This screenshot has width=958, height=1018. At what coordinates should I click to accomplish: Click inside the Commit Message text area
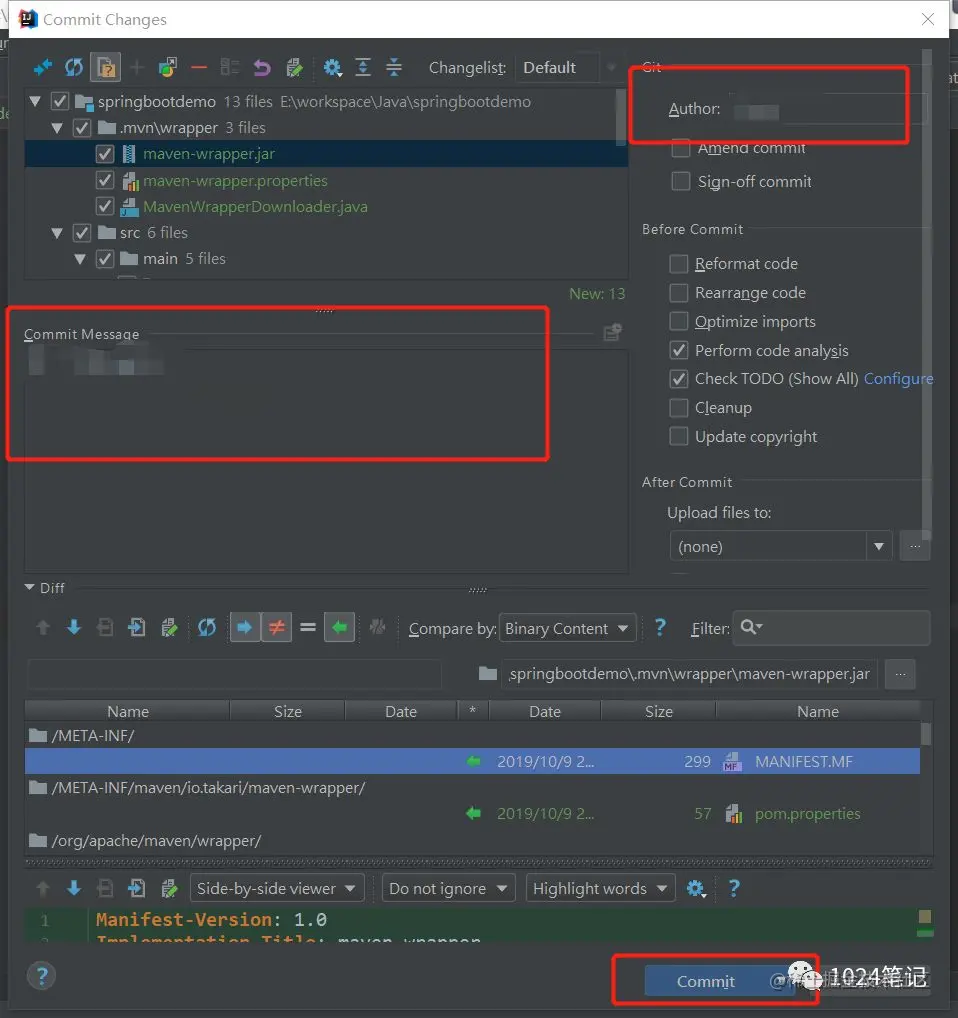click(x=326, y=461)
